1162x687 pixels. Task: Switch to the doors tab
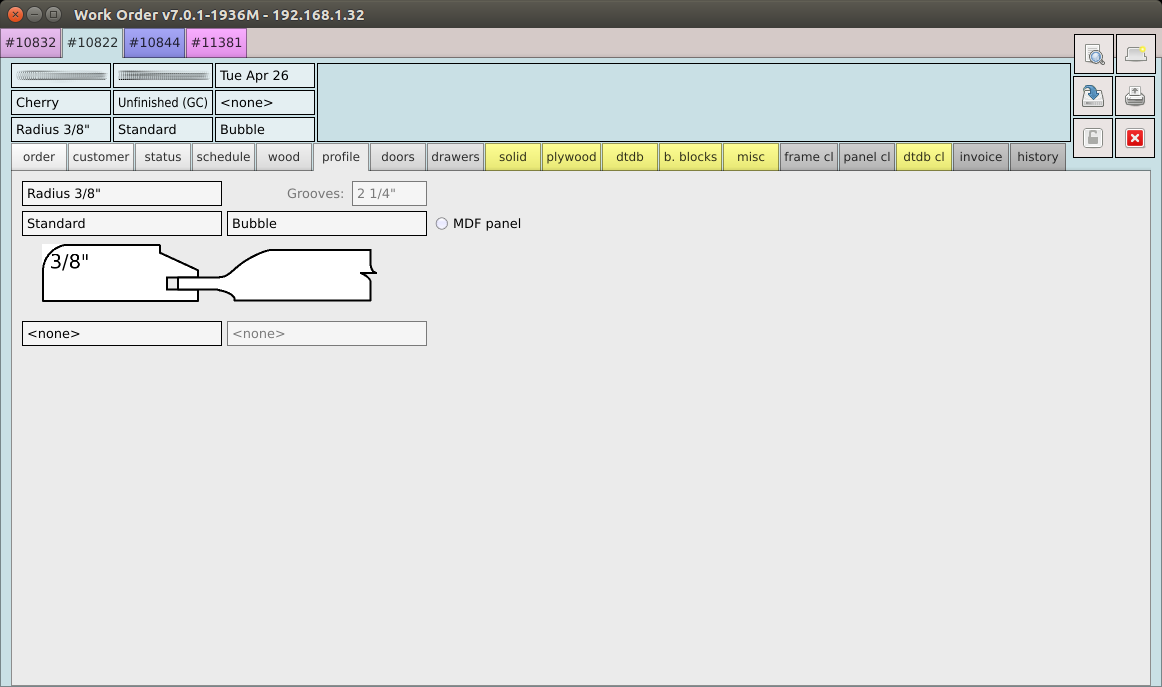(x=398, y=157)
